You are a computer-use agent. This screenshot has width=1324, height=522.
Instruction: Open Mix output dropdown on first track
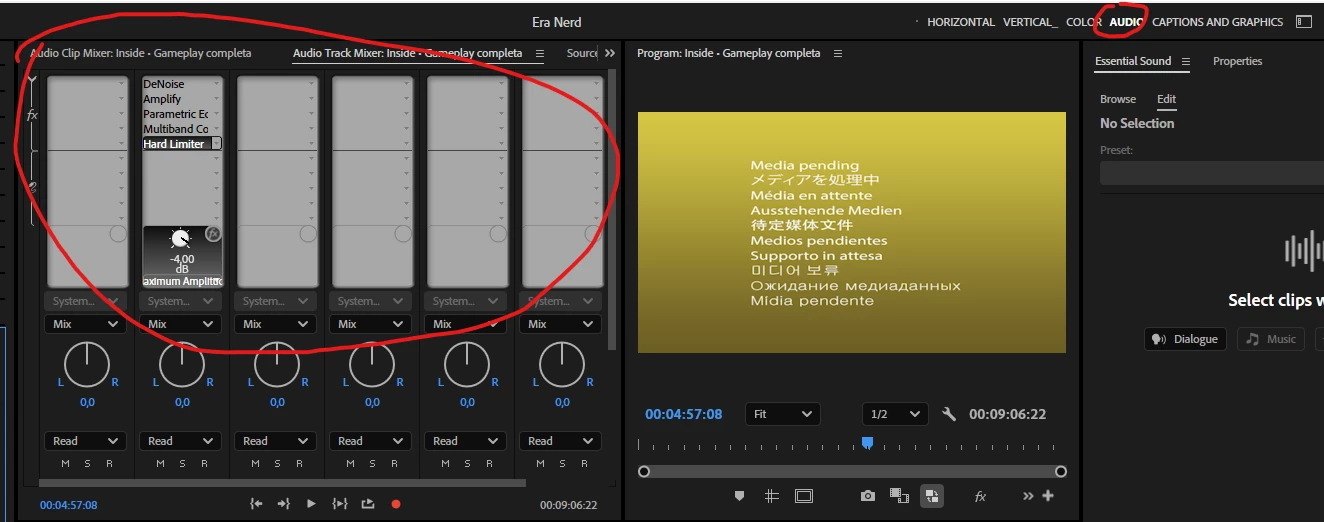[85, 324]
